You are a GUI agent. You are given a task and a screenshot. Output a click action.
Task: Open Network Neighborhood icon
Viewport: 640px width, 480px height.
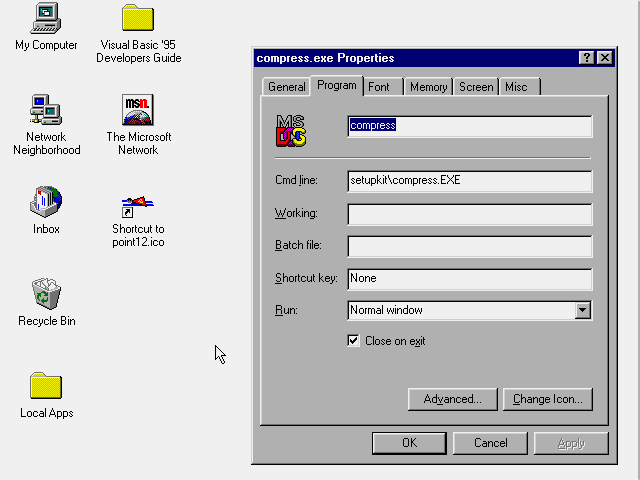46,109
